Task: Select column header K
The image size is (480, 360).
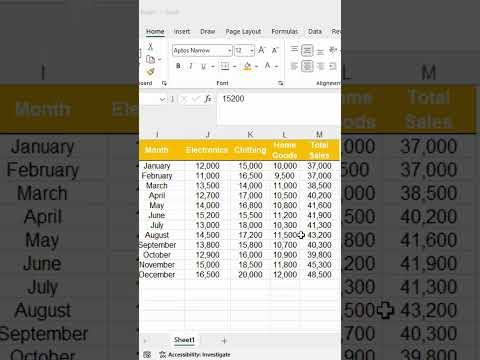Action: click(x=250, y=135)
